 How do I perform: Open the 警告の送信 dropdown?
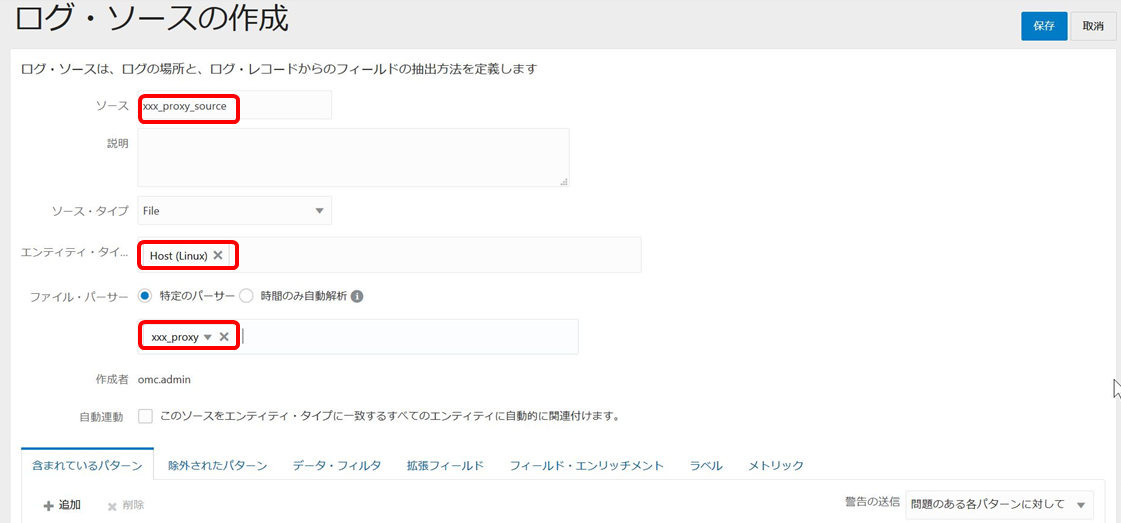[999, 504]
